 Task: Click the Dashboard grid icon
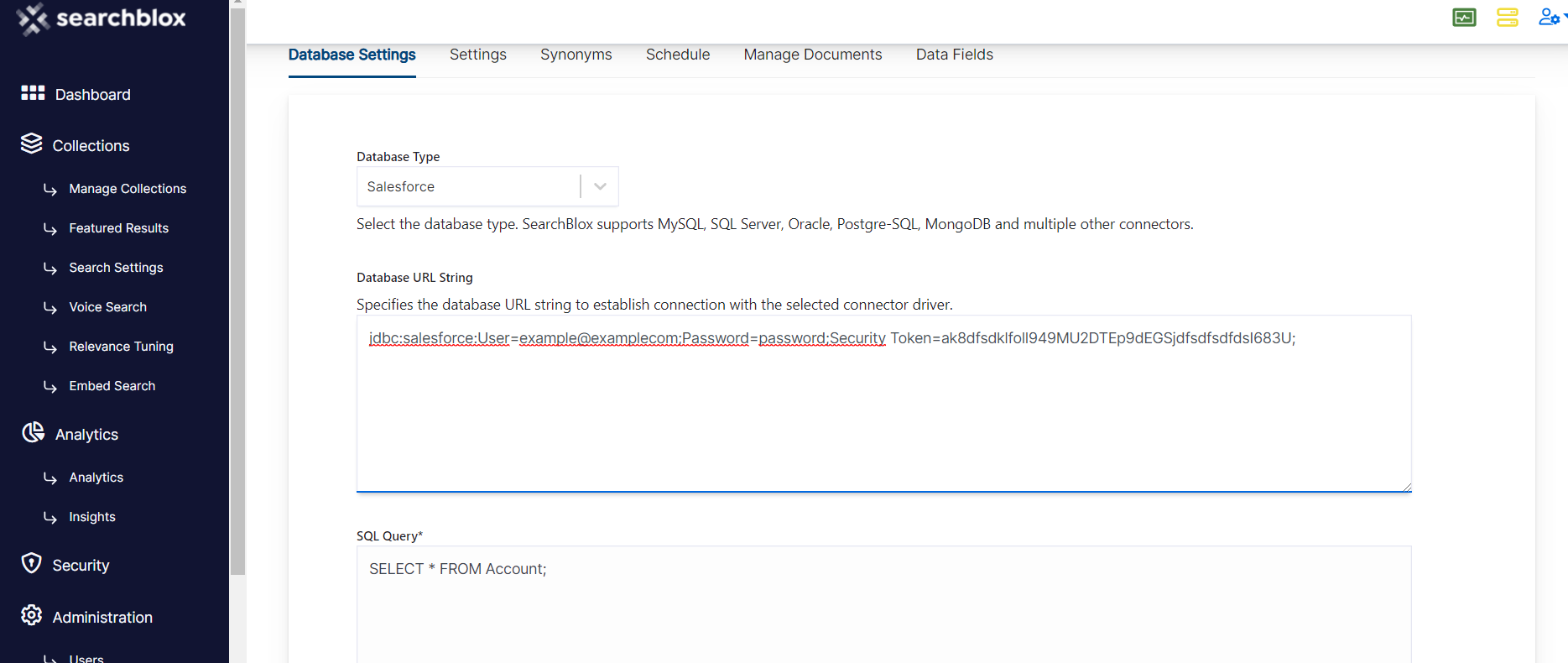(33, 93)
